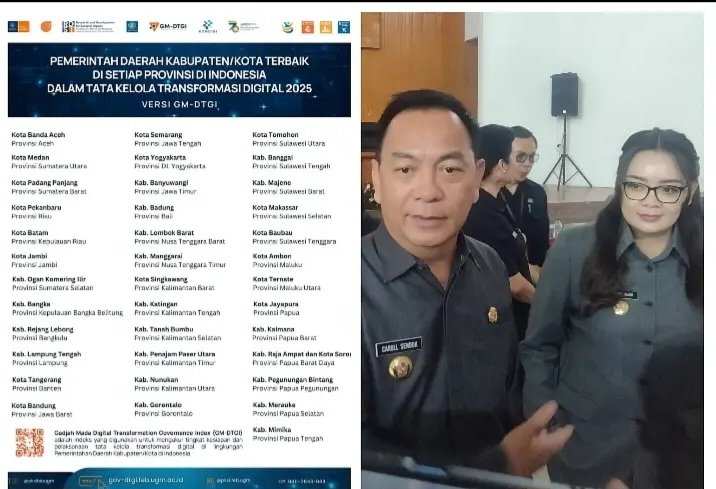Open the gov-dtgi.feb.ugm.ac.id website link
Screen dimensions: 716x489
coord(142,479)
